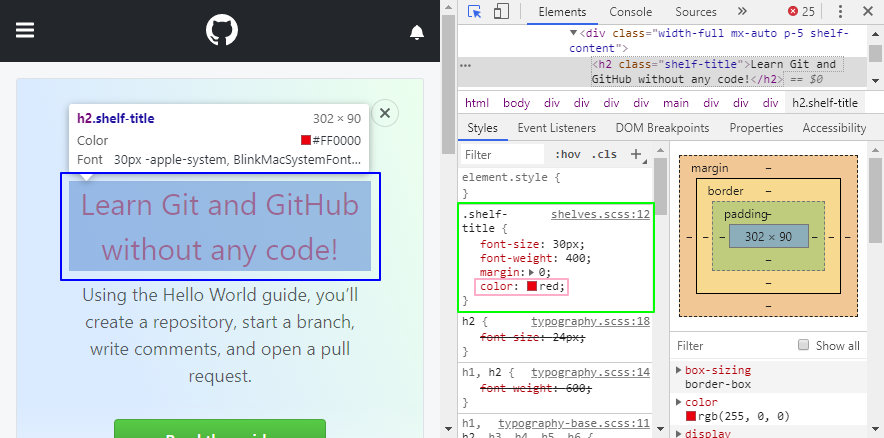Open the Styles sub-tab
The width and height of the screenshot is (884, 438).
coord(483,128)
